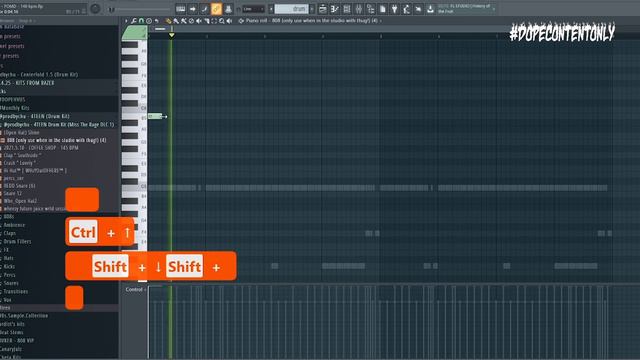Click the yellow playhead marker on timeline

click(x=171, y=35)
